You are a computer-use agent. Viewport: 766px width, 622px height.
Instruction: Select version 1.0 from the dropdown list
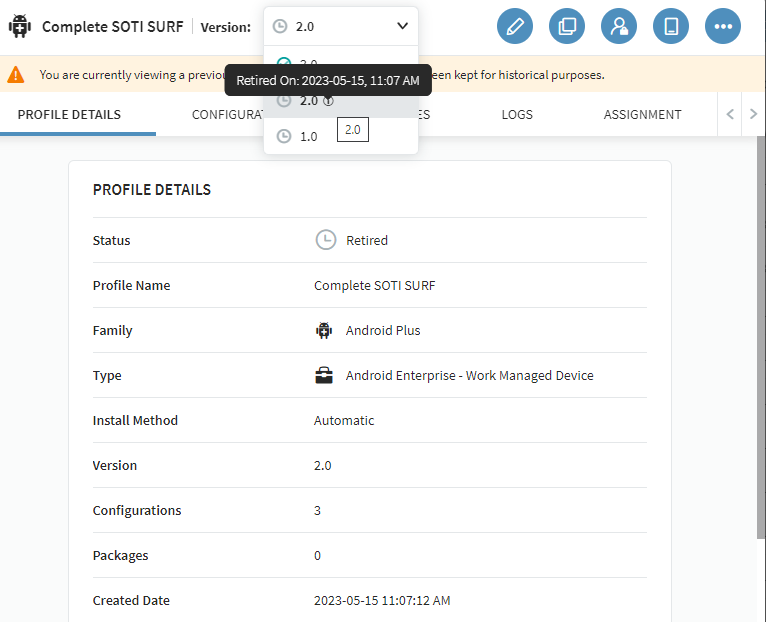pyautogui.click(x=308, y=136)
